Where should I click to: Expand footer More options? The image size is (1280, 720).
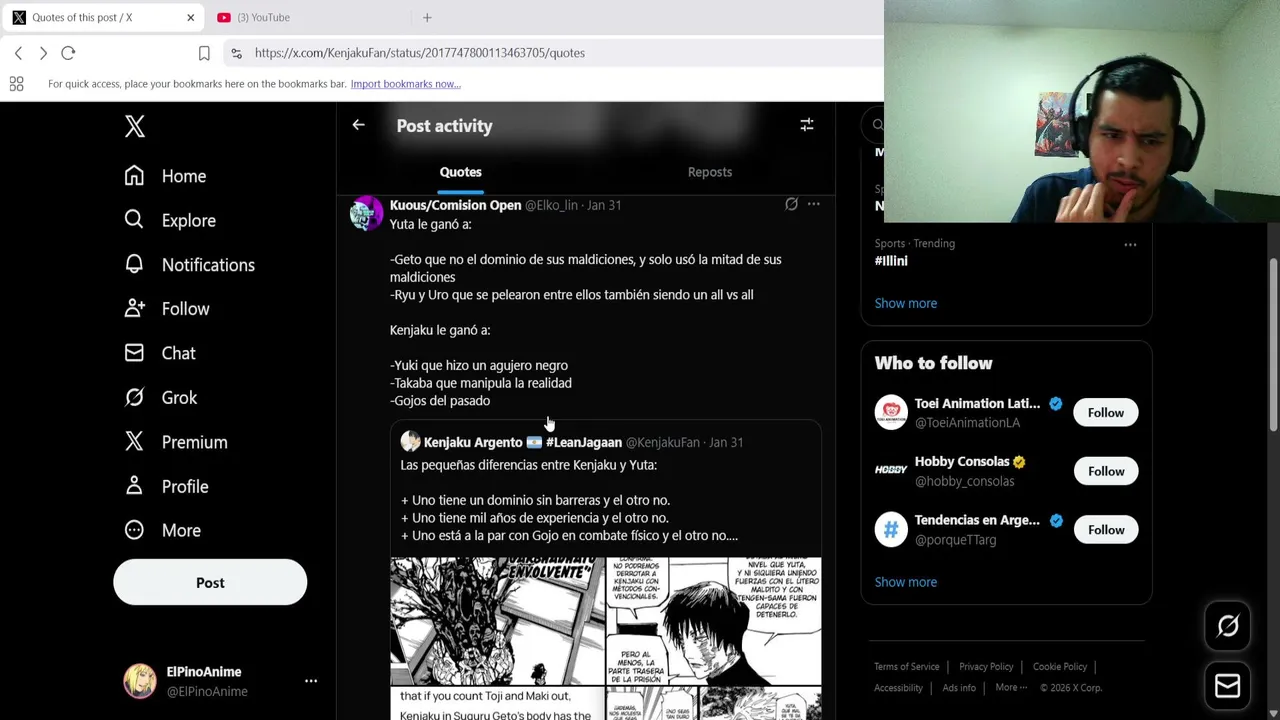pyautogui.click(x=1011, y=688)
